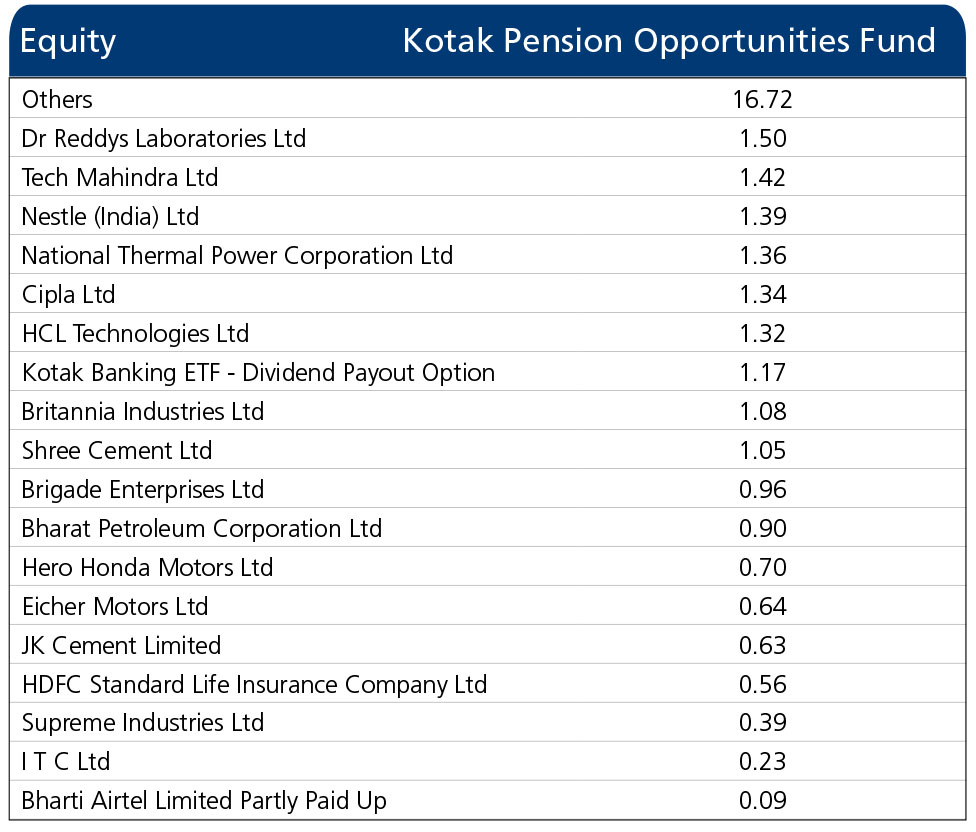Click HDFC Standard Life Insurance Company Ltd
976x832 pixels.
pyautogui.click(x=254, y=684)
